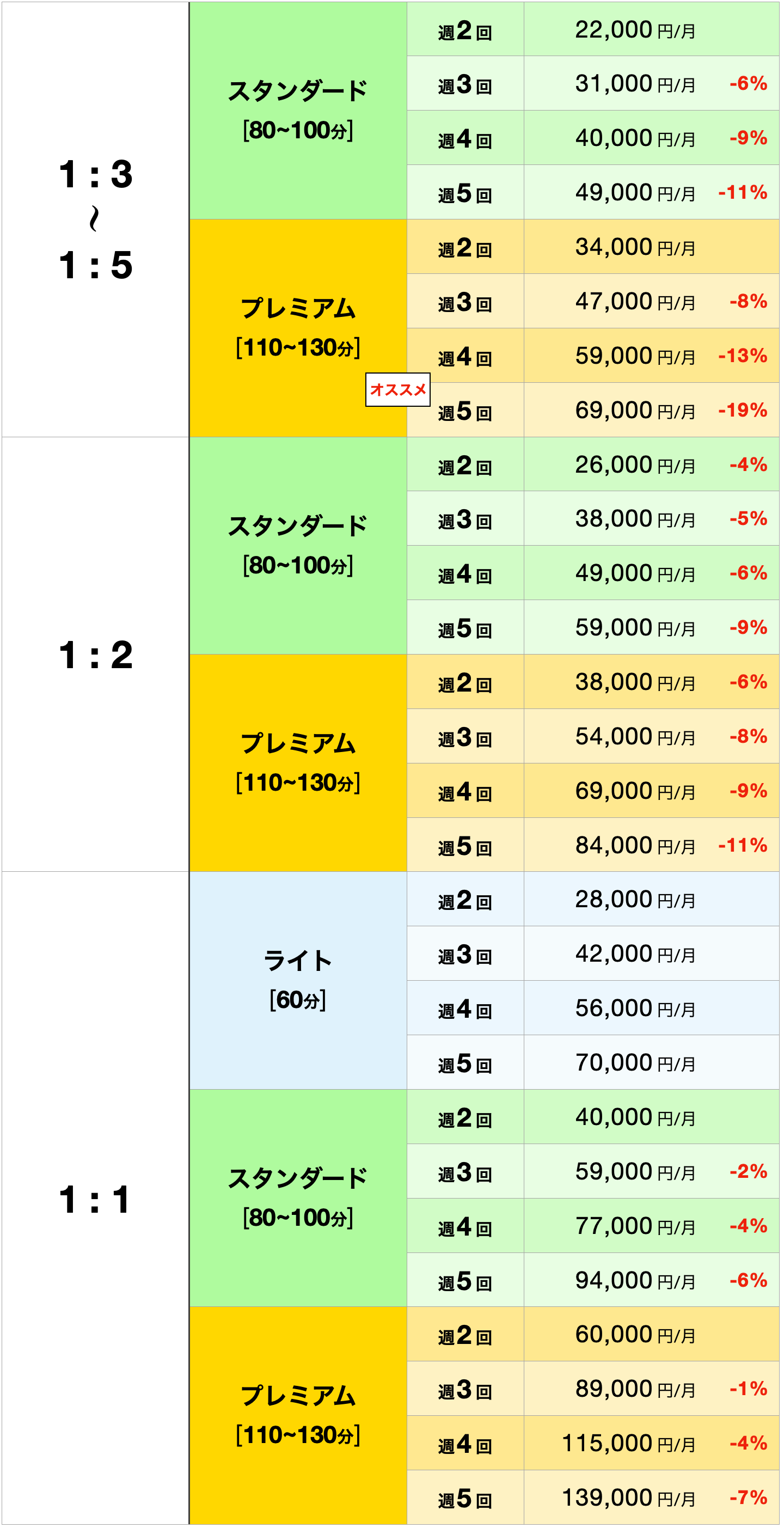This screenshot has height=1528, width=784.
Task: Click the 94,000円/月 price
Action: click(x=635, y=1281)
